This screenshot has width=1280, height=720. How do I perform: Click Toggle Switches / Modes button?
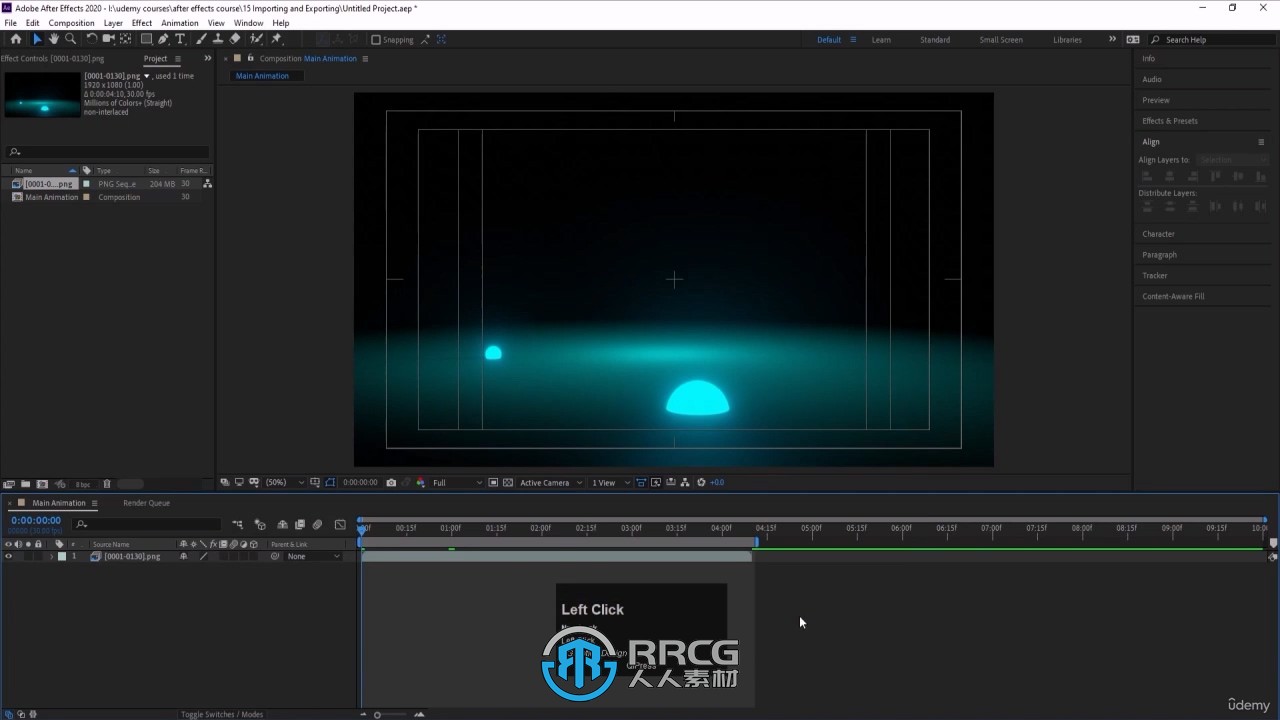coord(222,714)
